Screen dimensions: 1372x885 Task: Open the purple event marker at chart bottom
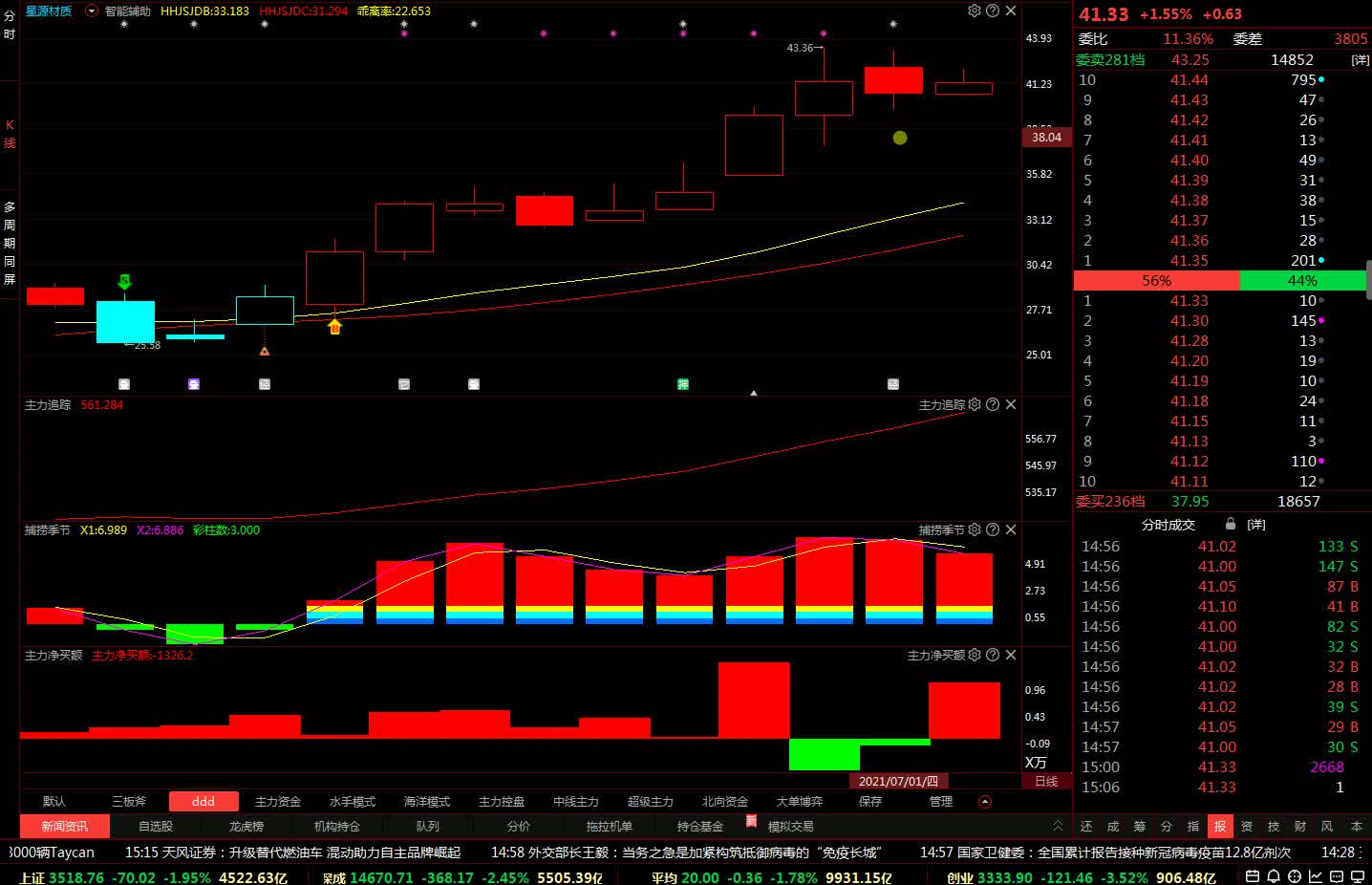point(194,384)
